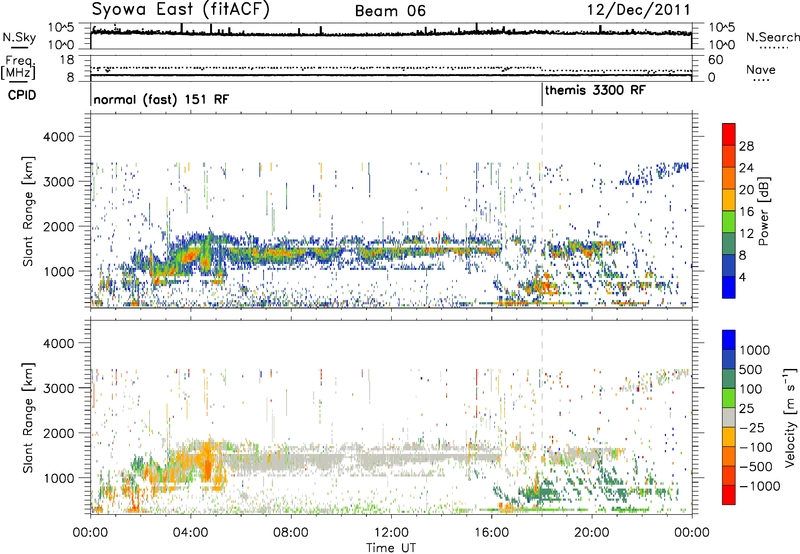Click the '-100' label on Velocity colorbar
Image resolution: width=800 pixels, height=554 pixels.
tap(756, 447)
